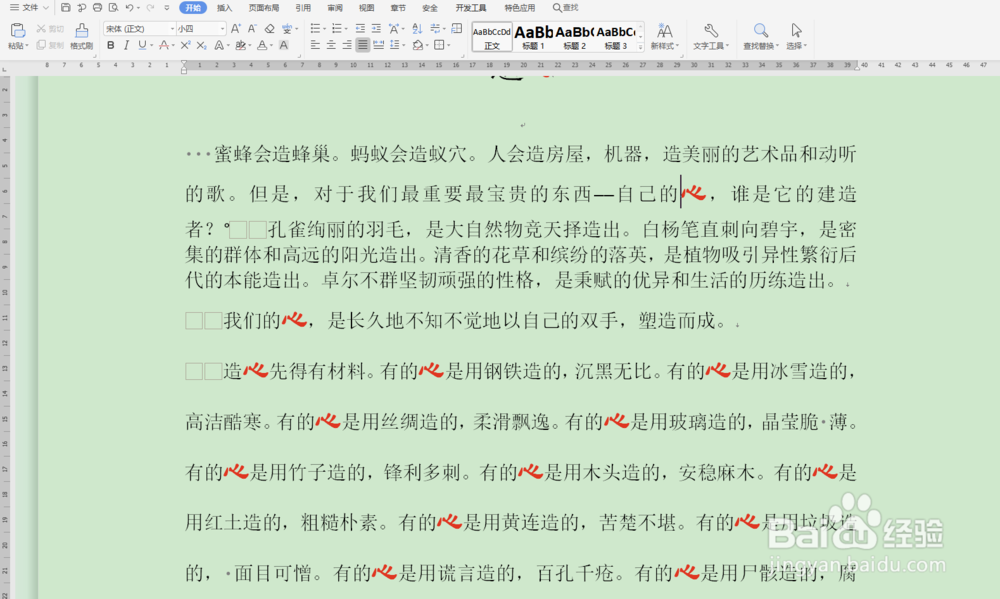Viewport: 1000px width, 599px height.
Task: Center-align the current paragraph
Action: tap(331, 46)
